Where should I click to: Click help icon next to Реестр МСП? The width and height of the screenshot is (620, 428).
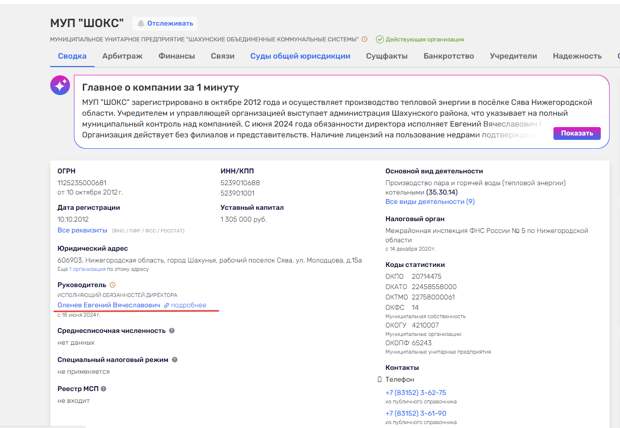103,388
